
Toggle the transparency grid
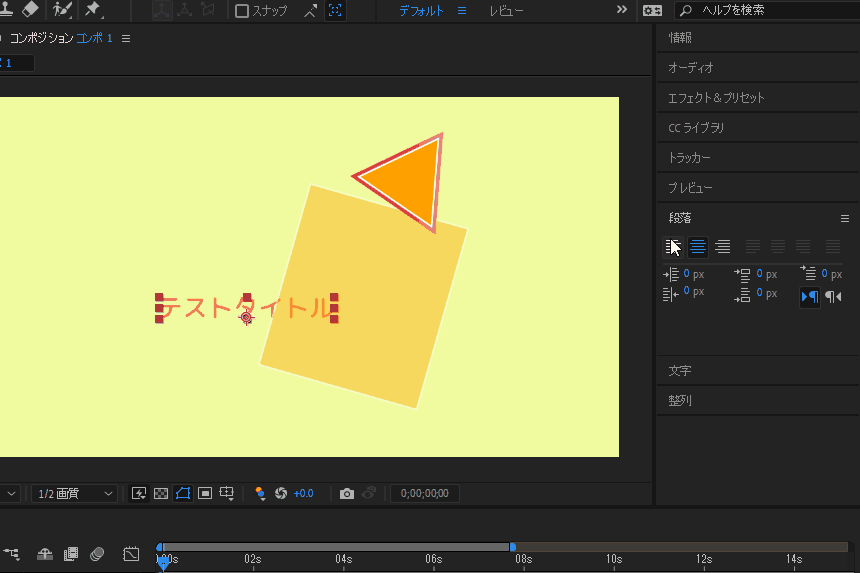click(161, 493)
